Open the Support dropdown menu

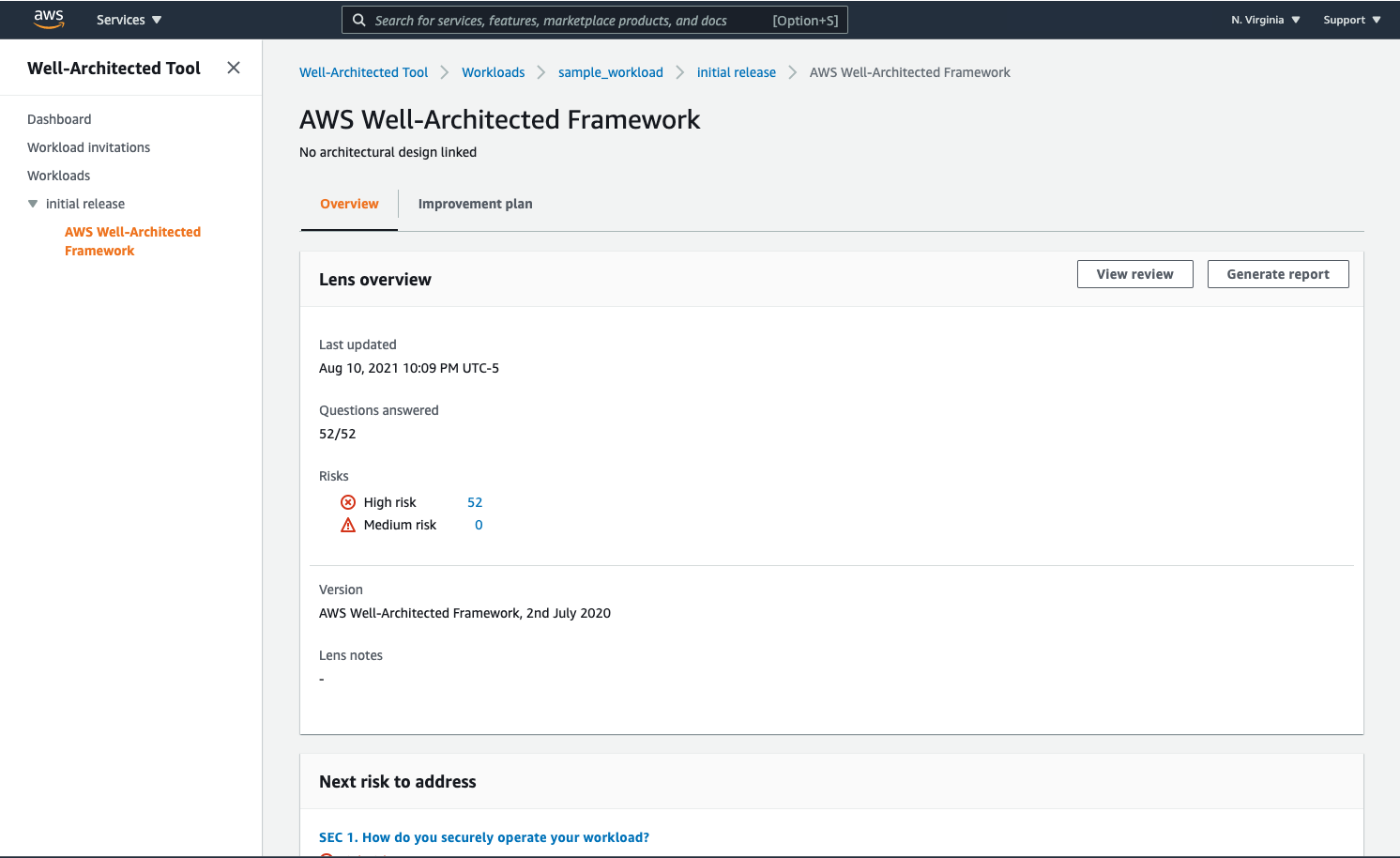[1352, 20]
